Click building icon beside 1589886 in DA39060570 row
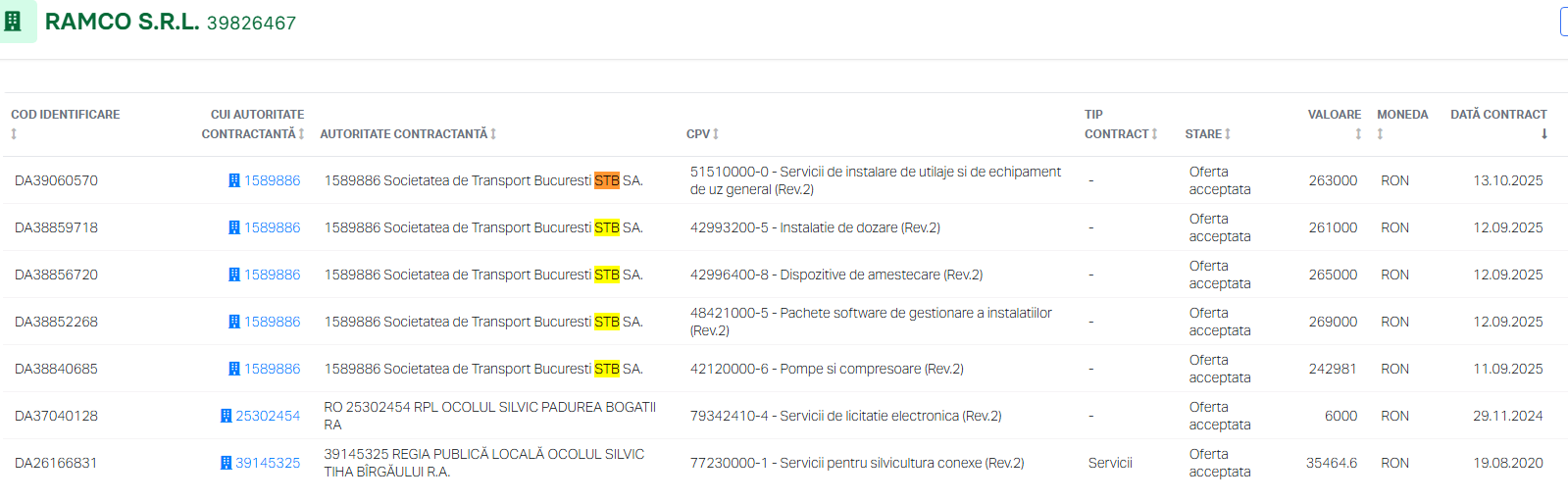 point(234,180)
